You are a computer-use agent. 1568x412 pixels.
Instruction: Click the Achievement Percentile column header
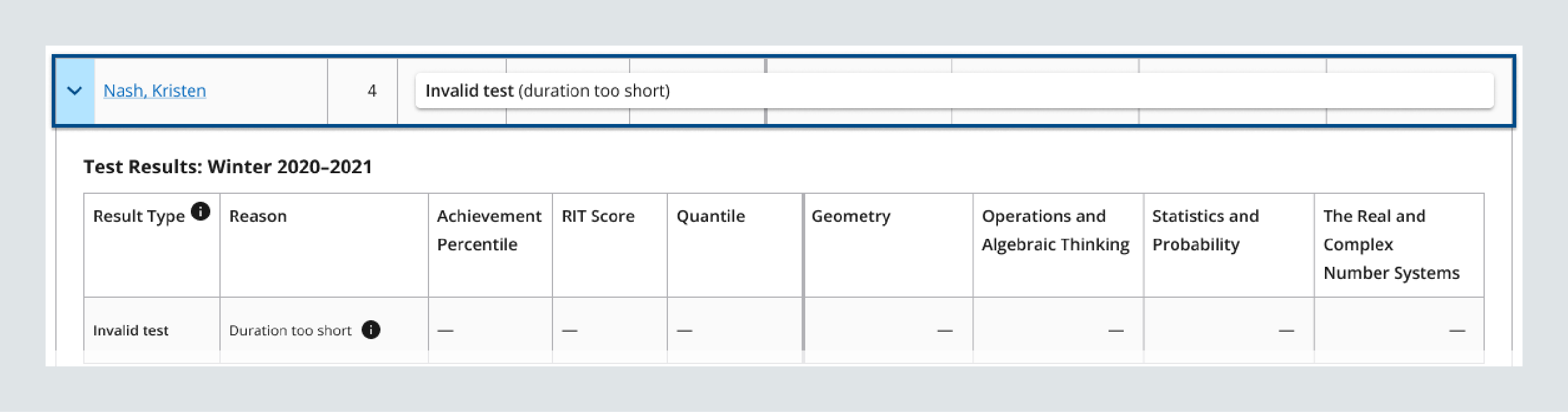[x=489, y=230]
